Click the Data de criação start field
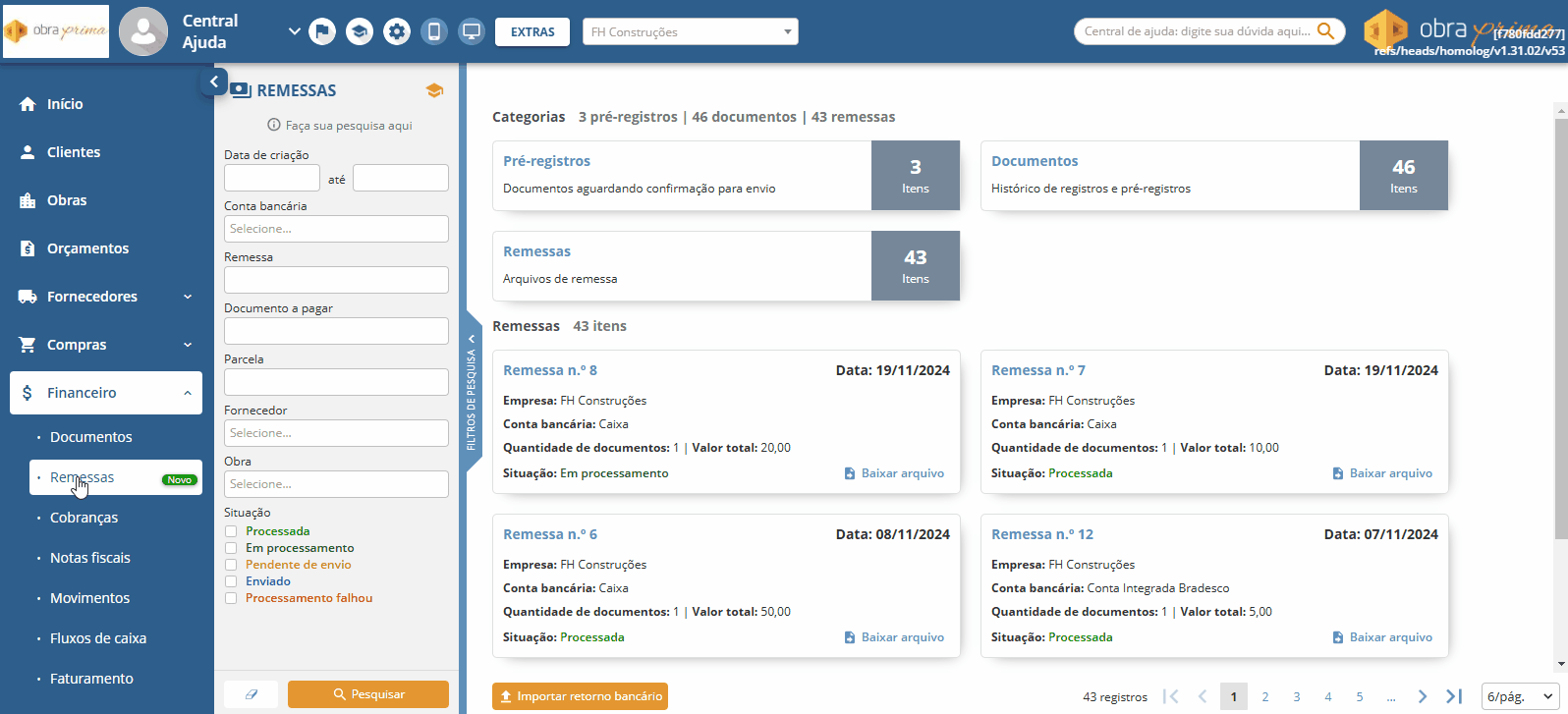Viewport: 1568px width, 714px height. click(272, 178)
